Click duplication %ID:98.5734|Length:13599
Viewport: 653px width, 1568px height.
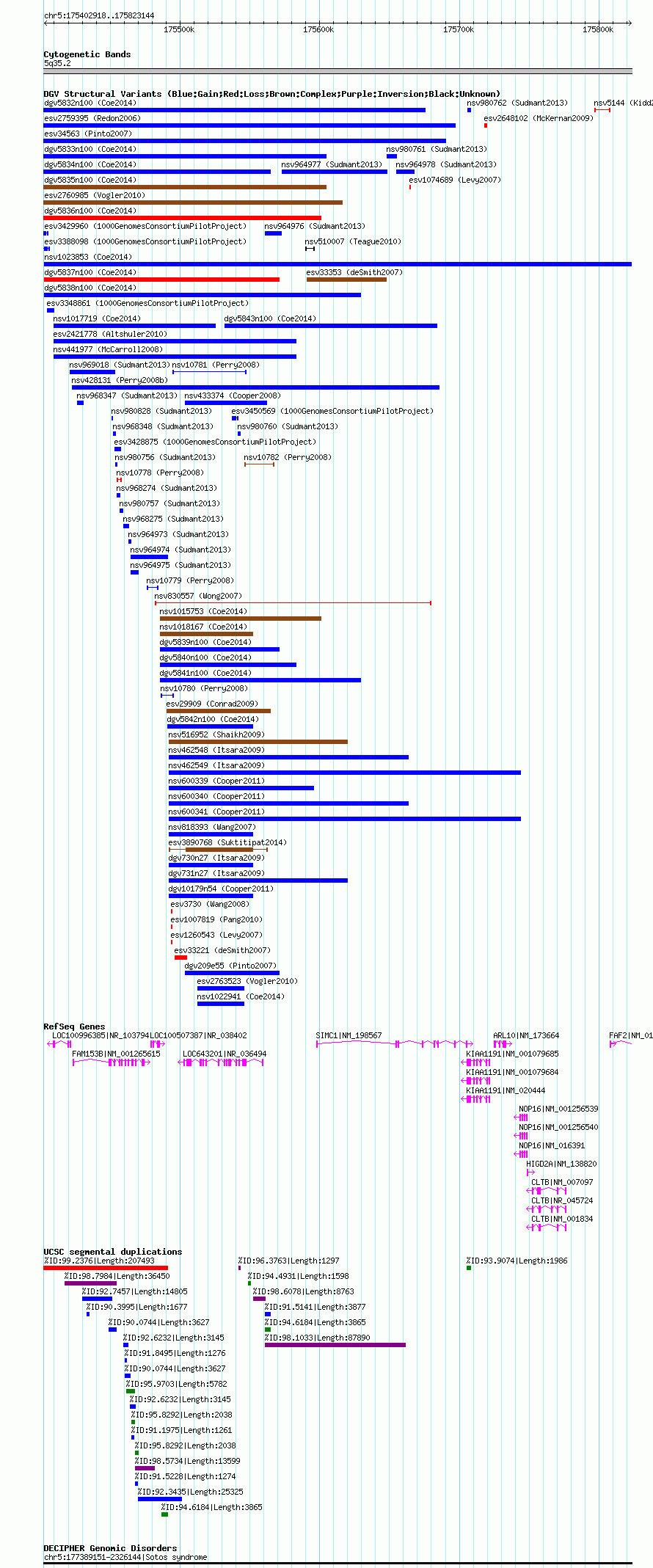(145, 1468)
